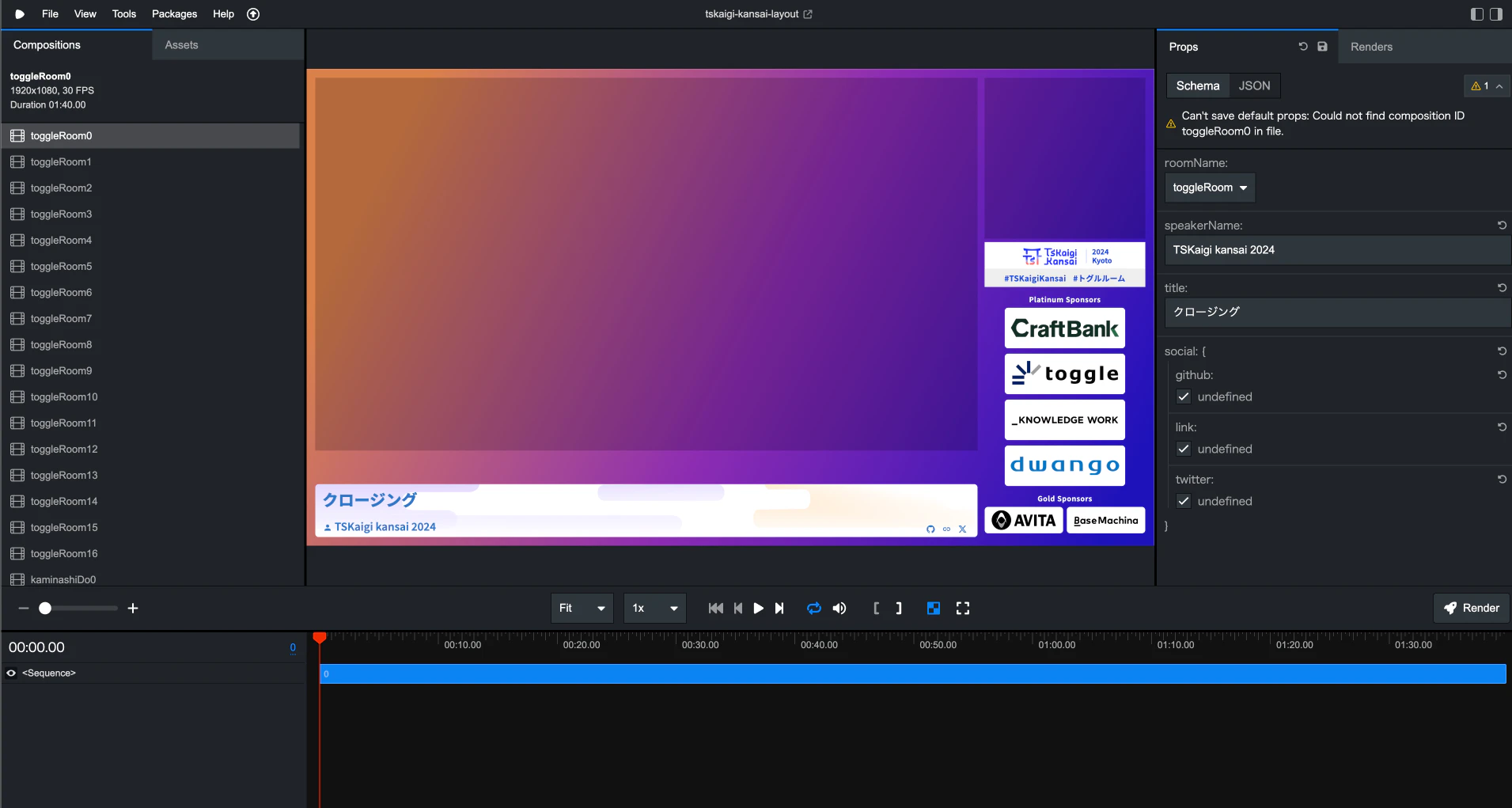
Task: Open the 1x playback speed dropdown
Action: (655, 608)
